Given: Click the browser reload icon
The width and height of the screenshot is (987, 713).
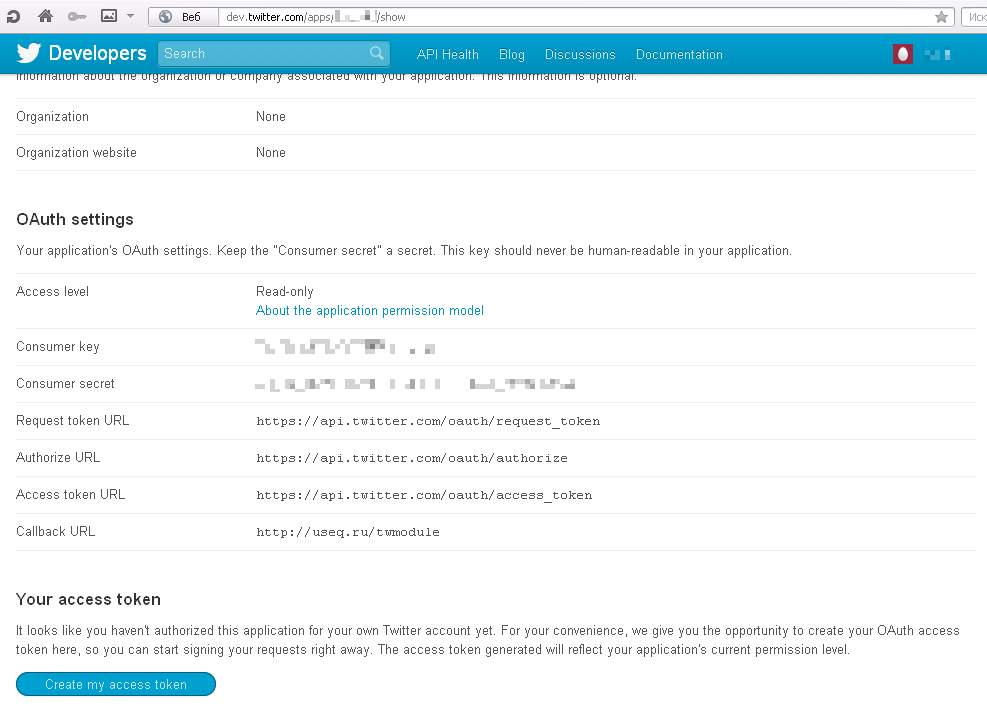Looking at the screenshot, I should pyautogui.click(x=13, y=16).
